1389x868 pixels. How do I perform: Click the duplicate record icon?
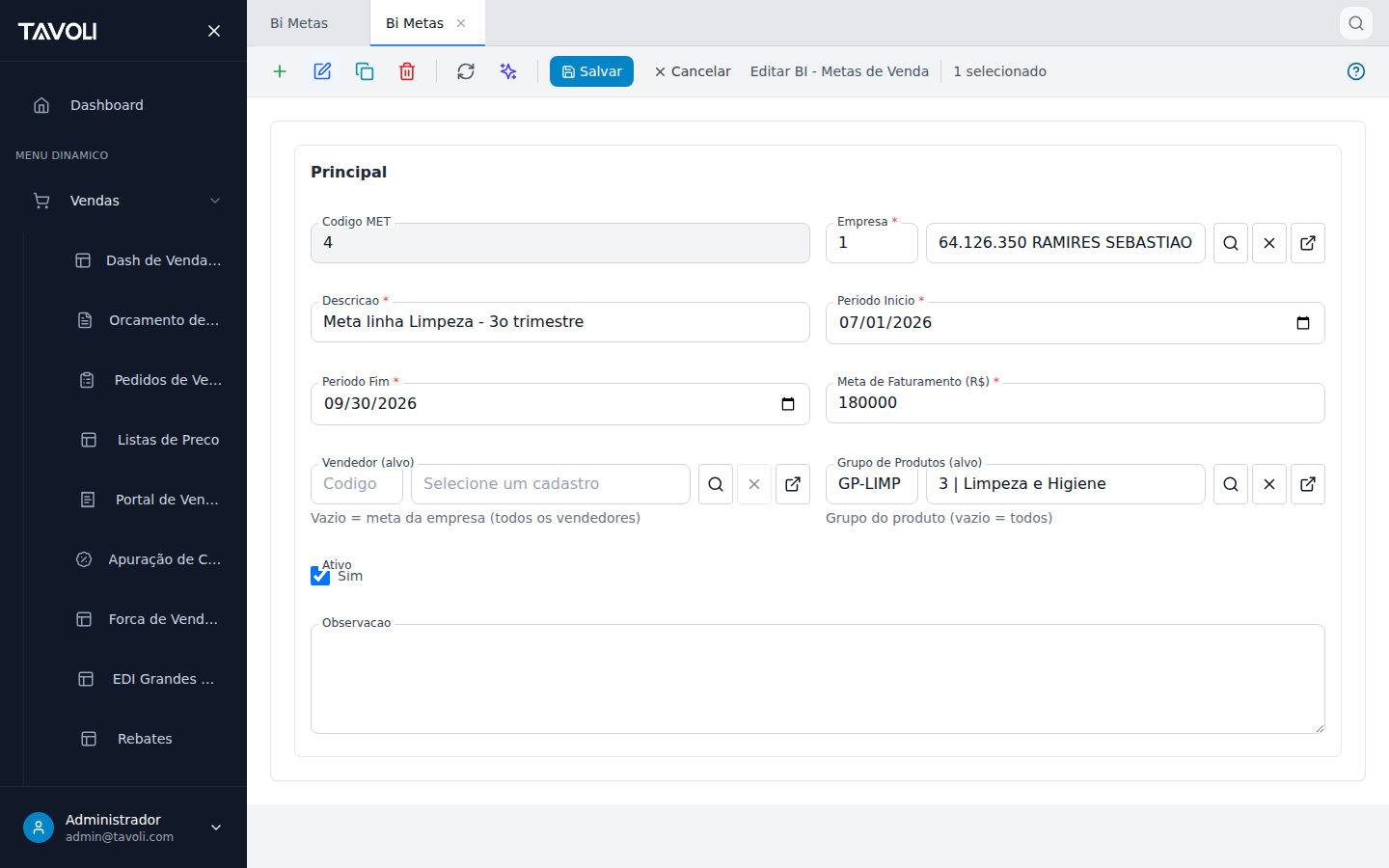click(365, 71)
